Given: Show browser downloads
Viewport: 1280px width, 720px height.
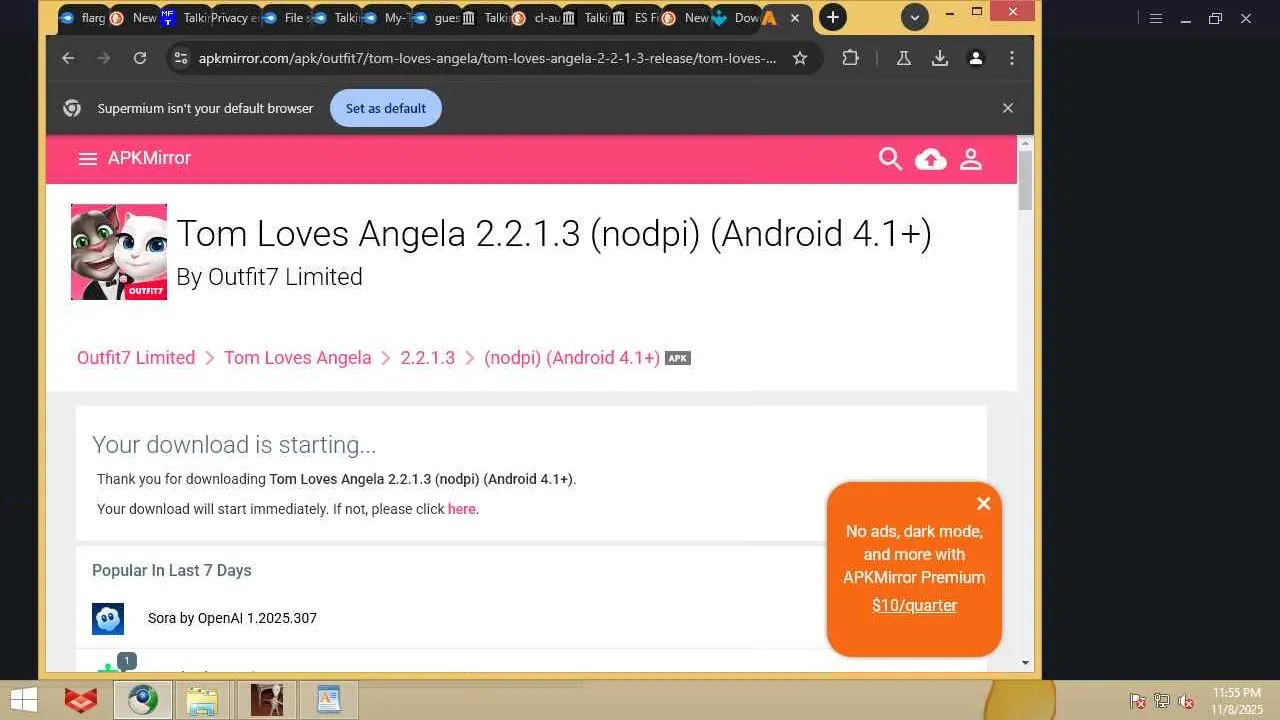Looking at the screenshot, I should (940, 58).
